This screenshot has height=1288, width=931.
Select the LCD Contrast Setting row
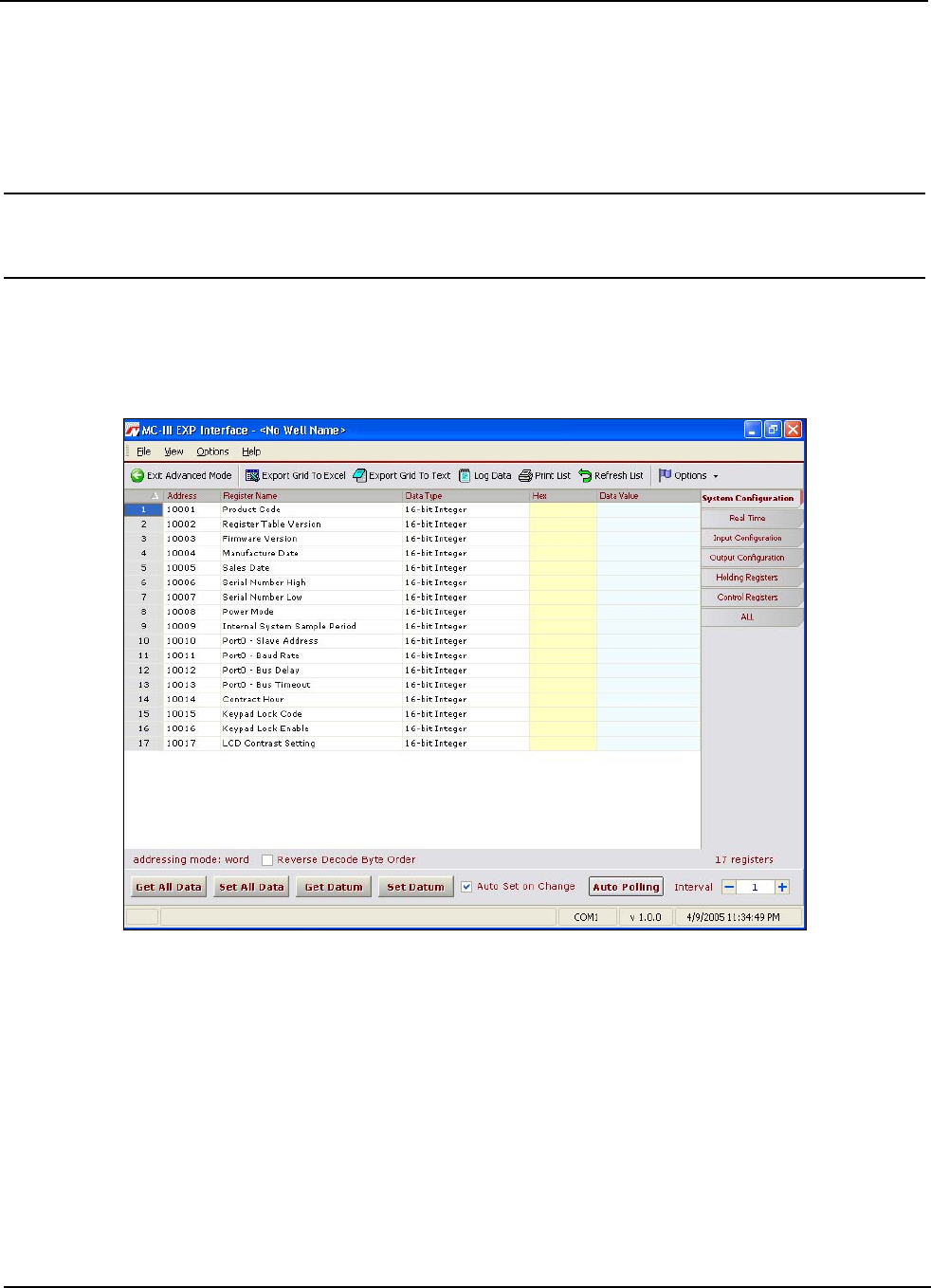(412, 744)
